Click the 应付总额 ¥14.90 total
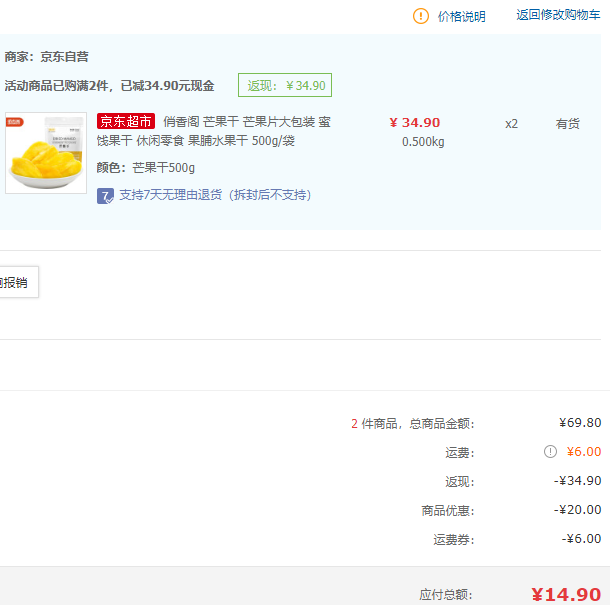Screen dimensions: 610x605 [x=565, y=595]
